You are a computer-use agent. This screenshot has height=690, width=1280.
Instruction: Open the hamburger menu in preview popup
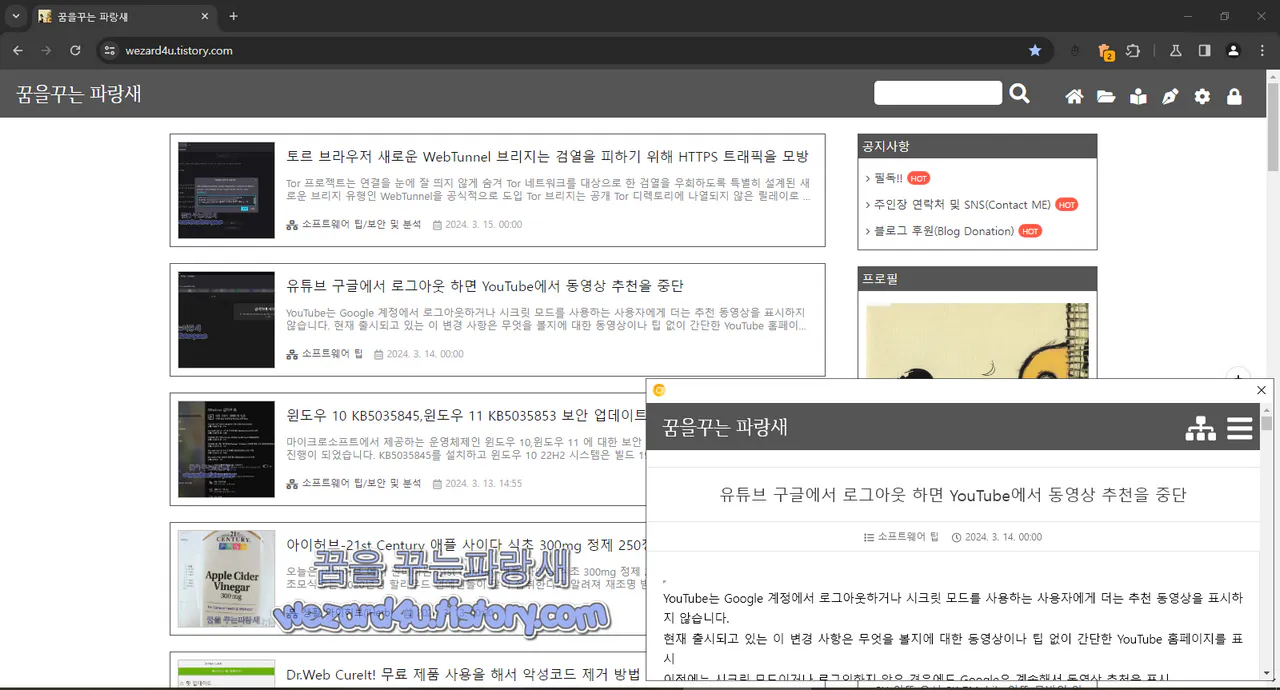tap(1240, 428)
